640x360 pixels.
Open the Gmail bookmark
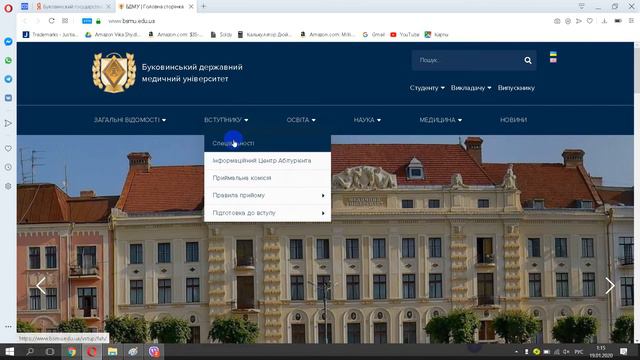point(374,35)
